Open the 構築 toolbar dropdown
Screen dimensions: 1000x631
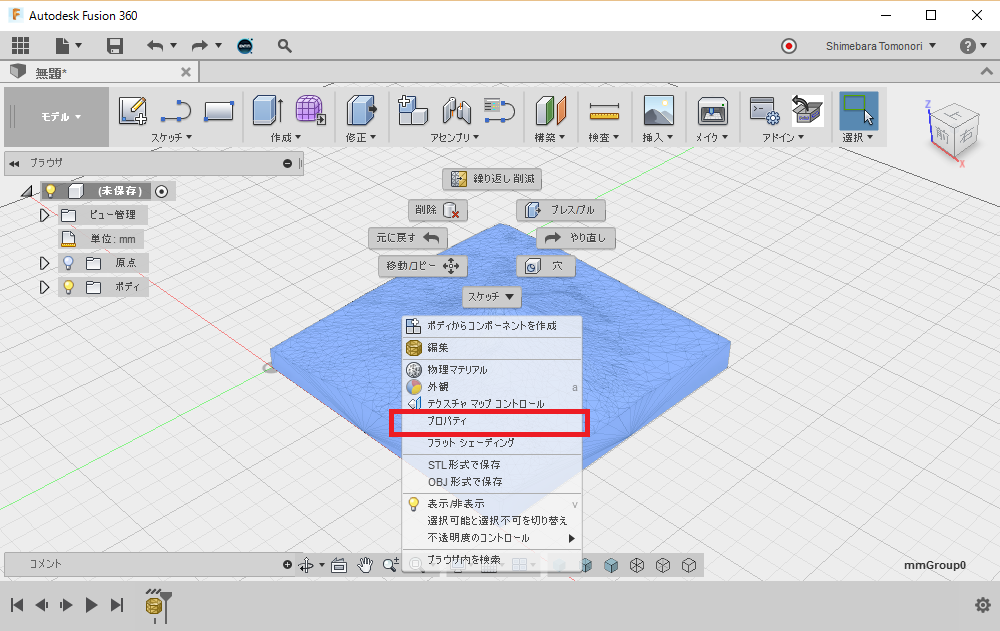point(549,137)
